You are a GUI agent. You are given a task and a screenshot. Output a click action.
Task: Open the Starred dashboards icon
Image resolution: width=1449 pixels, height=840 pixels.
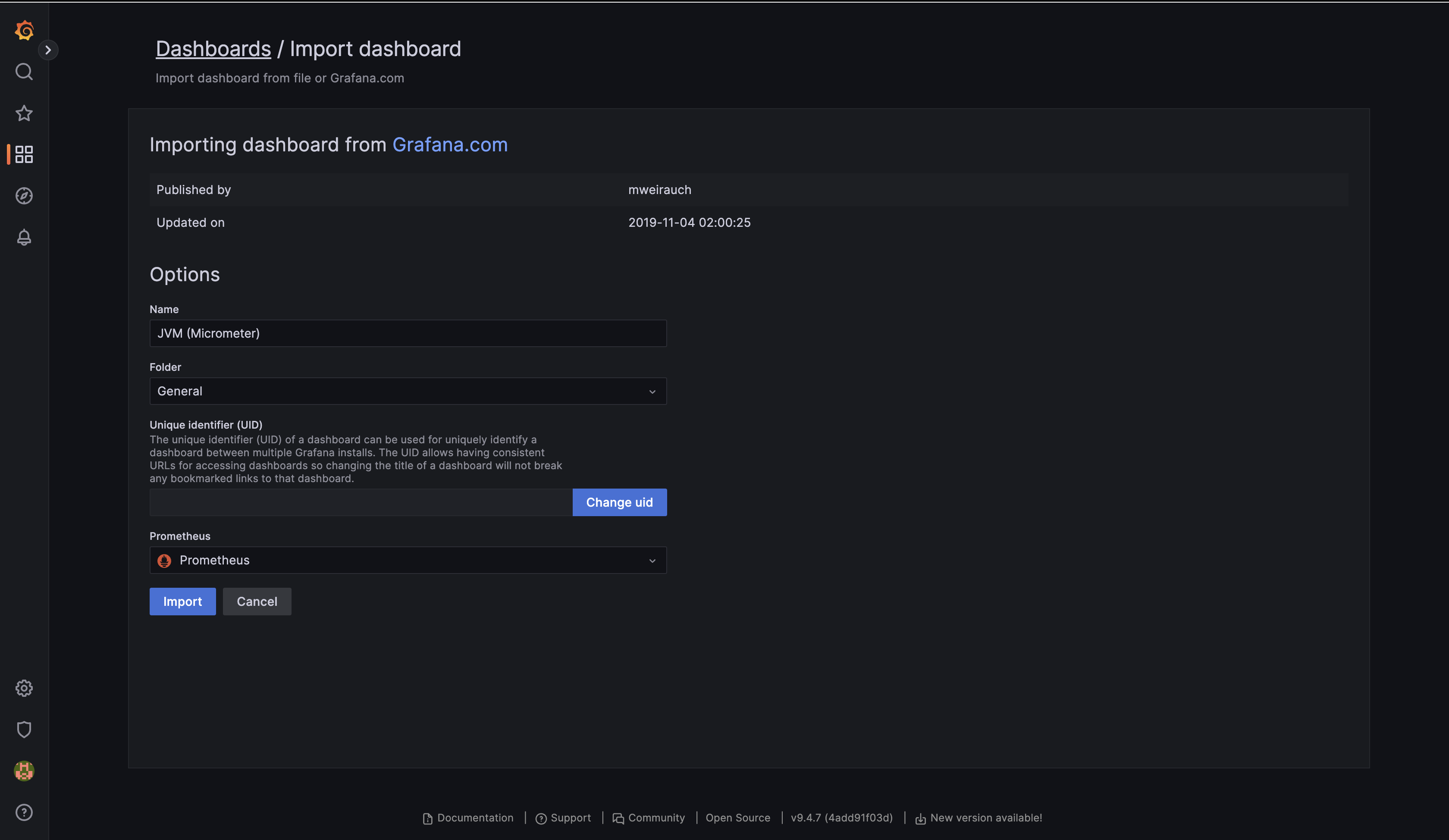tap(24, 113)
